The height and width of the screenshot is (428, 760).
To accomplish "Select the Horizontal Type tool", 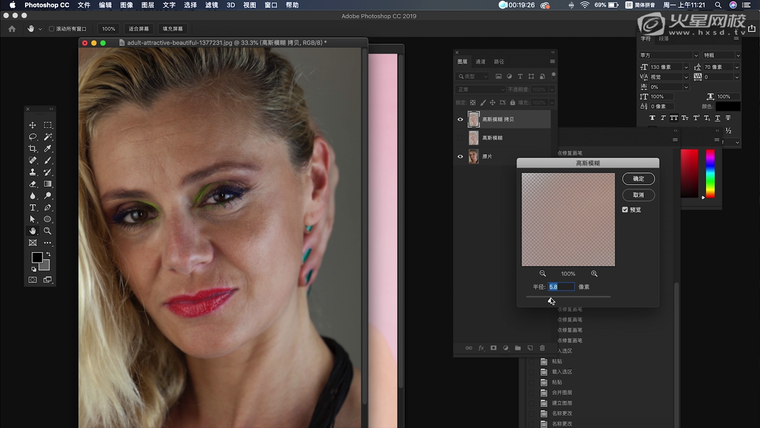I will (32, 207).
